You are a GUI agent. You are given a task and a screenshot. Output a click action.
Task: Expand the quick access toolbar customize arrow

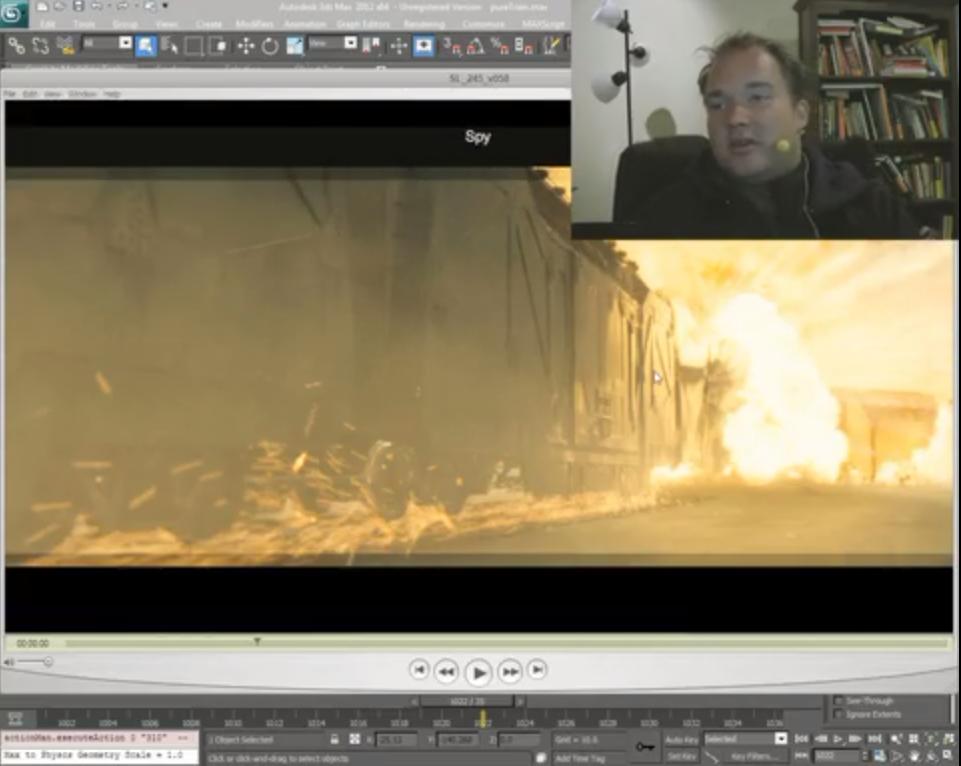coord(165,7)
